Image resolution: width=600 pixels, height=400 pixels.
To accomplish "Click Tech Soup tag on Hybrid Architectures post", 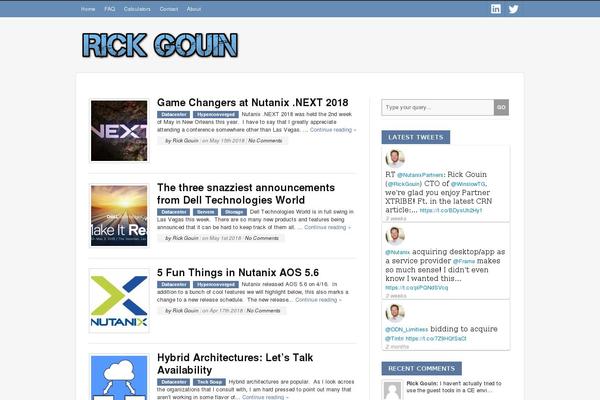I will tap(209, 382).
